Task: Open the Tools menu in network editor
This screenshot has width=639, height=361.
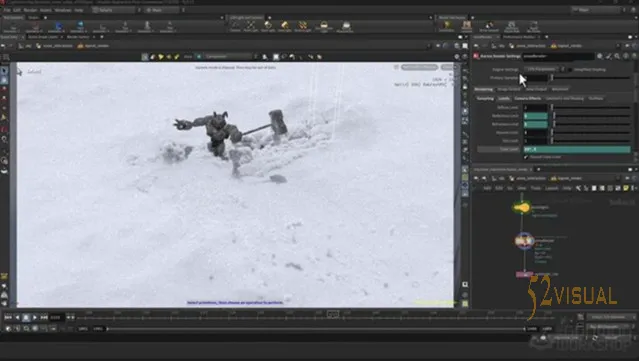Action: [535, 188]
